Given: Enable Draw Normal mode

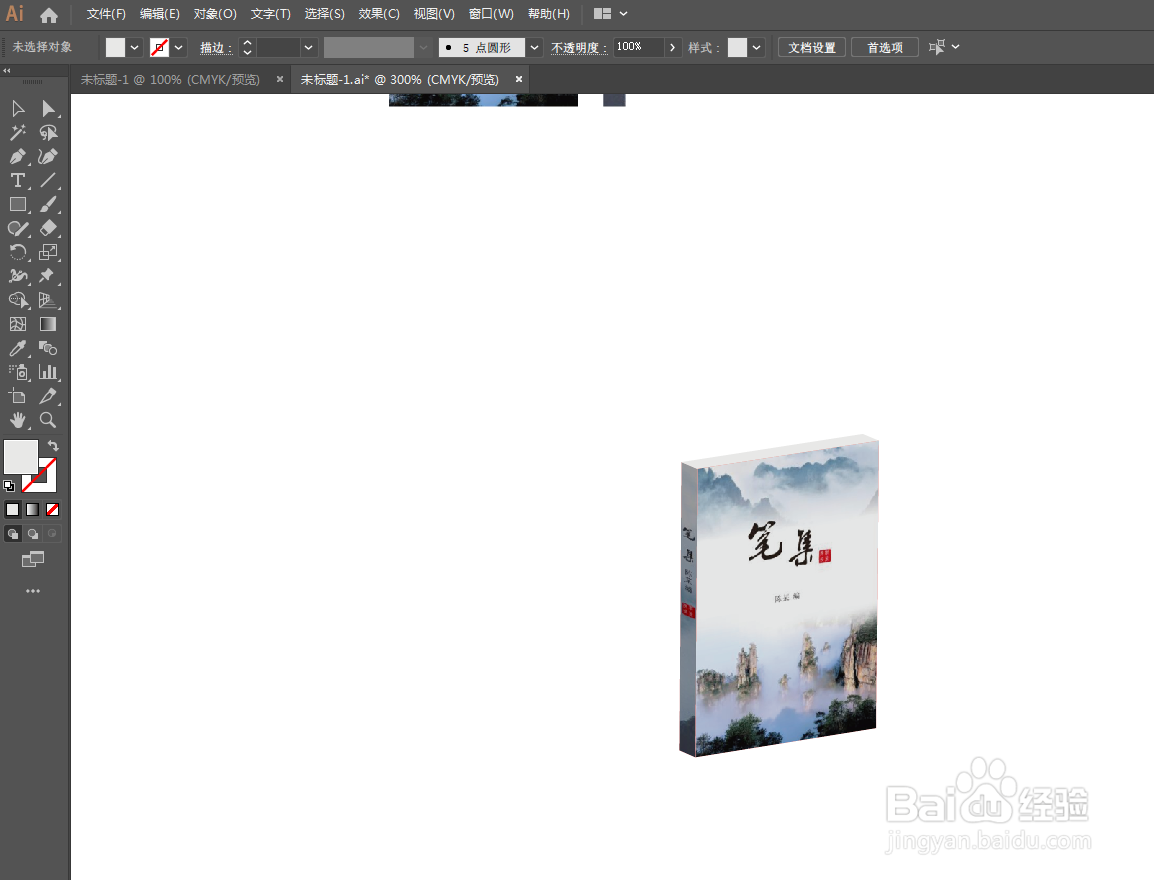Looking at the screenshot, I should click(13, 533).
